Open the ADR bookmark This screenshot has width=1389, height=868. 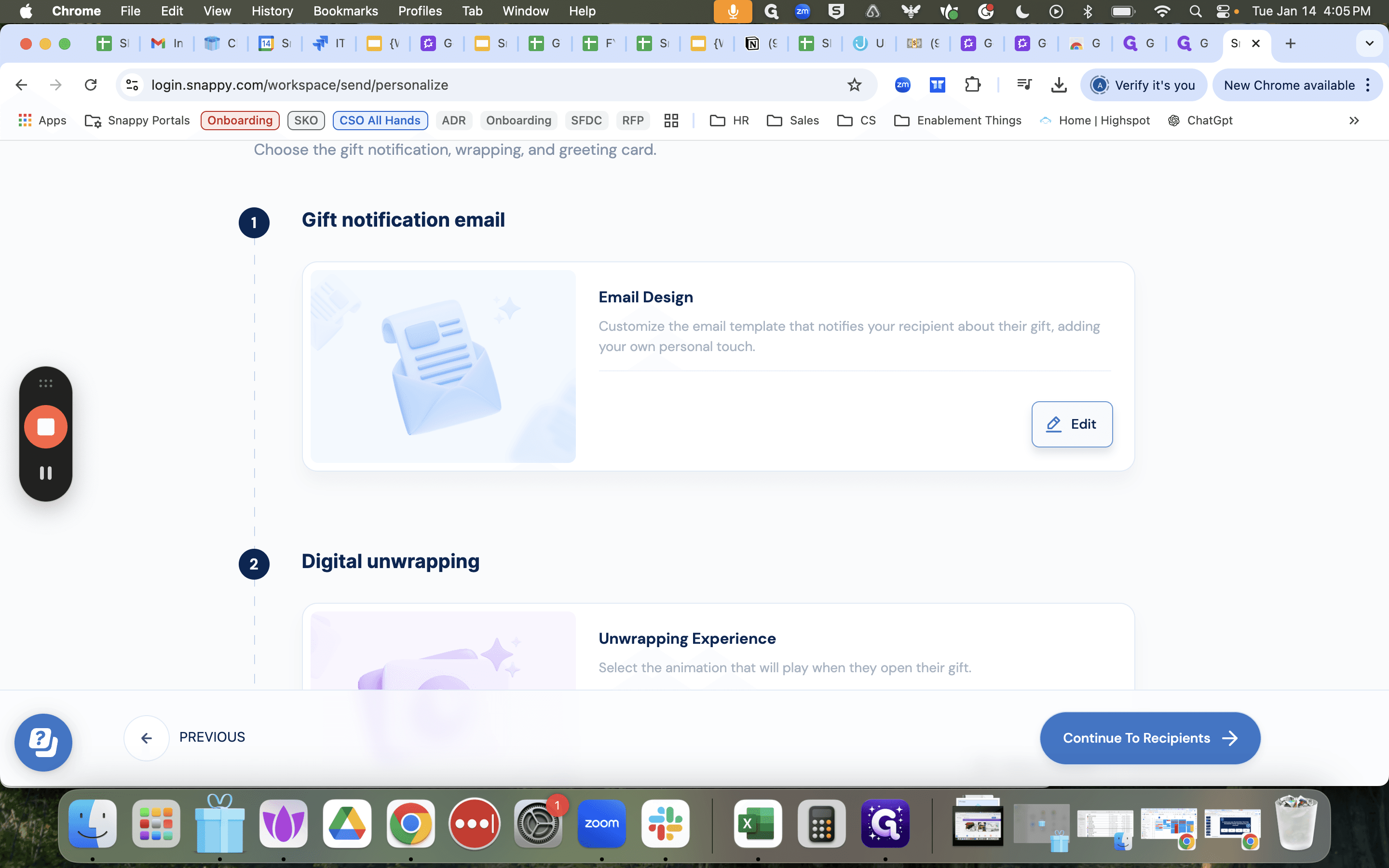coord(453,121)
